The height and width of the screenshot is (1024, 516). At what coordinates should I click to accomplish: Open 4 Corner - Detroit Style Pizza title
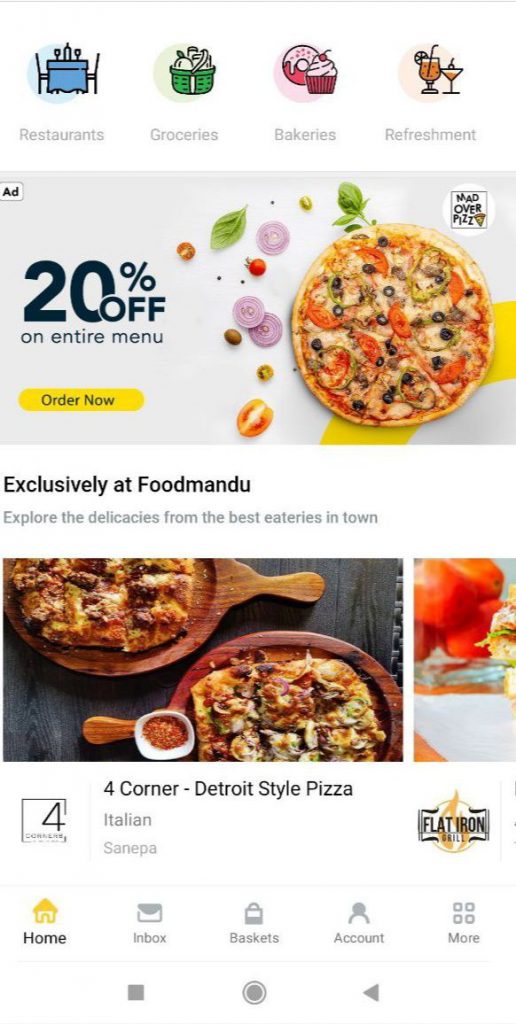point(228,788)
